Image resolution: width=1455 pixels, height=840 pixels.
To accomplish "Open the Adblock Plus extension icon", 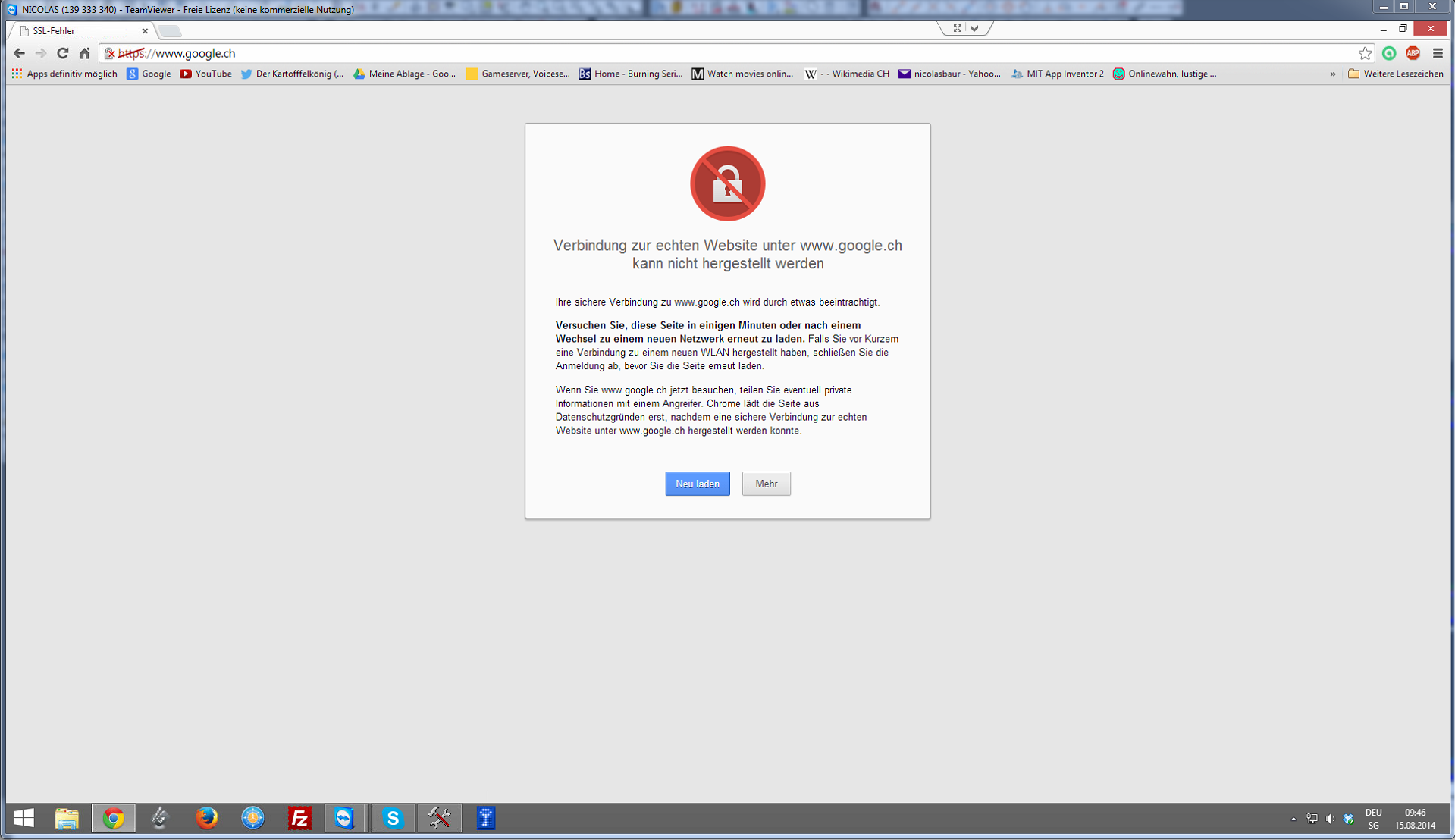I will (1413, 53).
